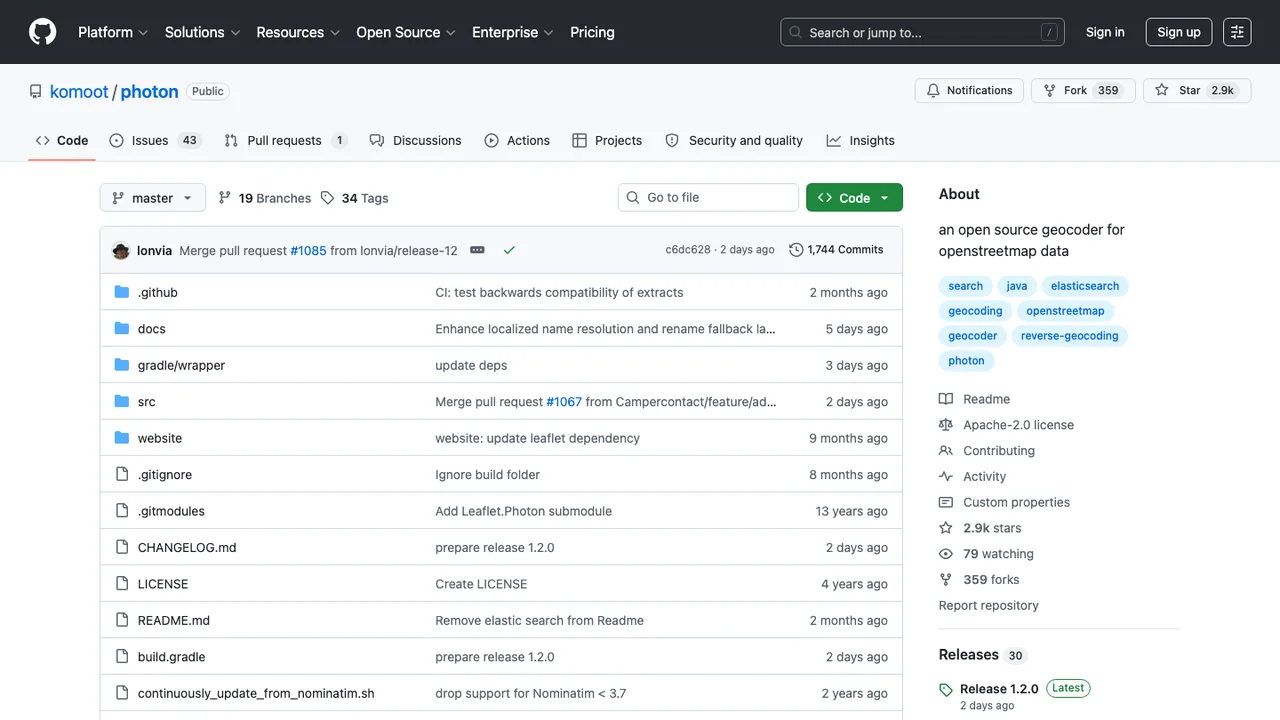Select the elasticsearch topic tag
This screenshot has width=1280, height=720.
click(1085, 286)
